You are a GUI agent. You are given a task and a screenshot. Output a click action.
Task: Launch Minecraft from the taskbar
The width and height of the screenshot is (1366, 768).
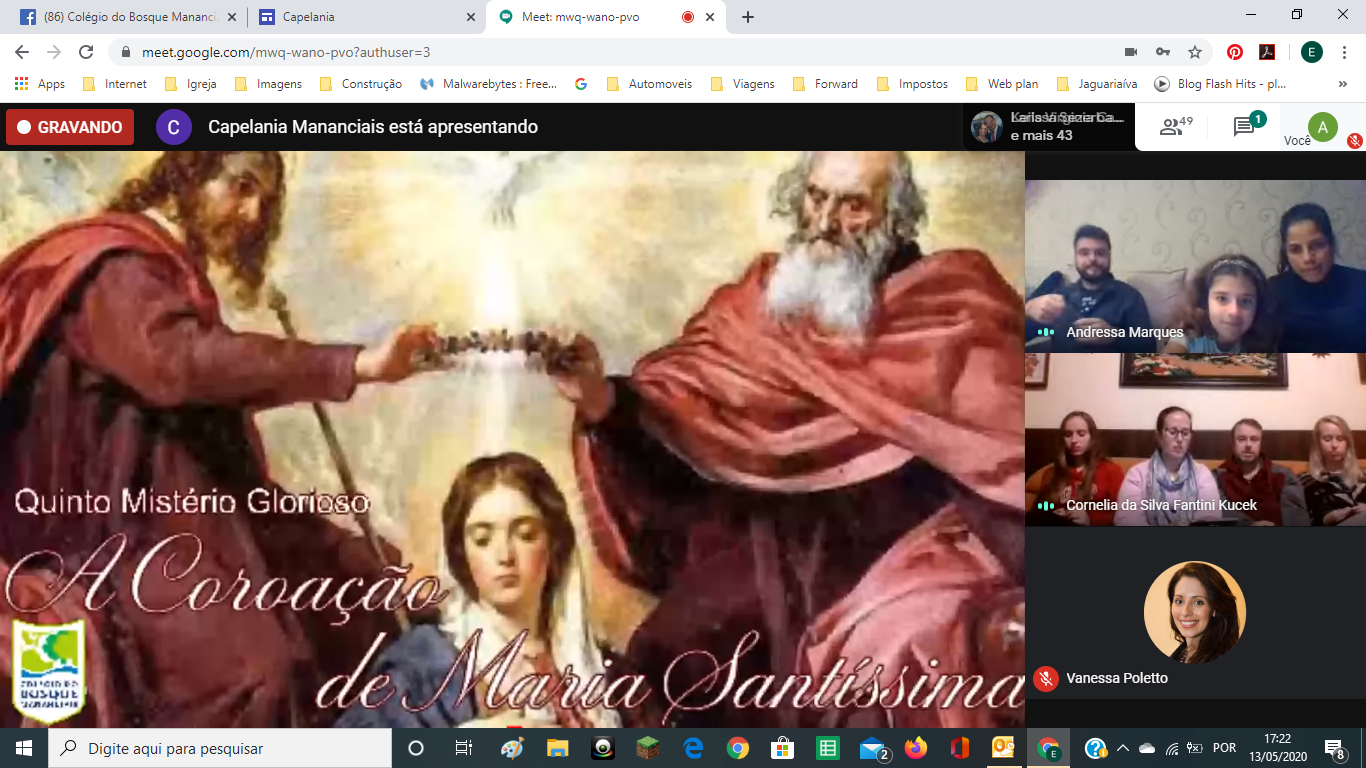tap(649, 748)
